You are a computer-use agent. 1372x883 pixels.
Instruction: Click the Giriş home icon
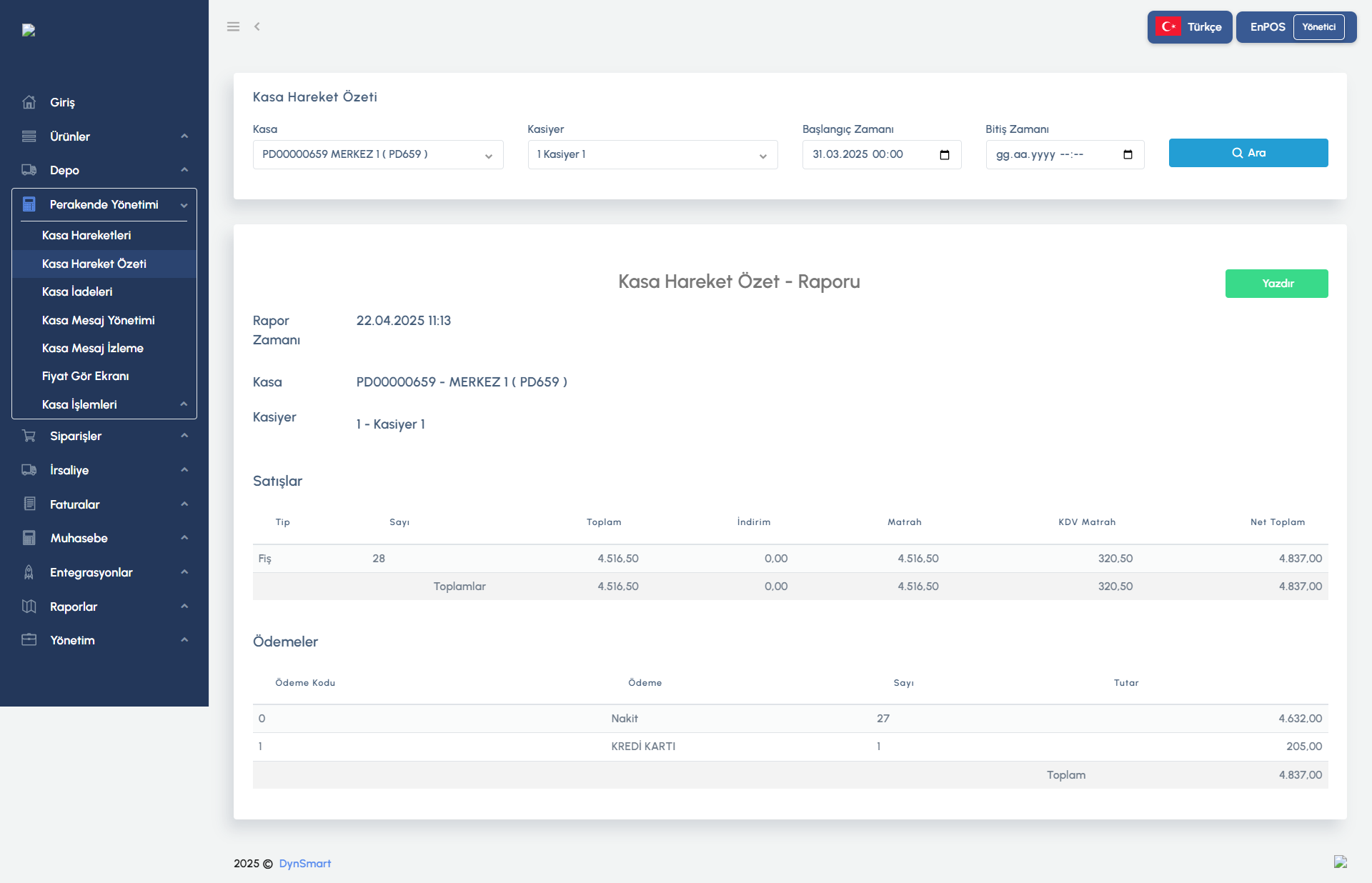(29, 102)
